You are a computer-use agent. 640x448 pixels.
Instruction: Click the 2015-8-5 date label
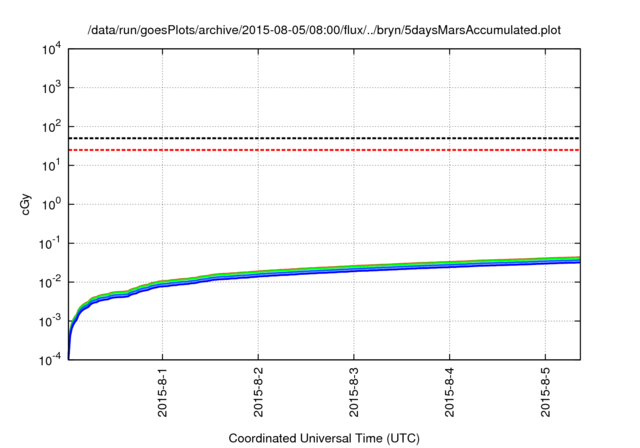tap(545, 392)
